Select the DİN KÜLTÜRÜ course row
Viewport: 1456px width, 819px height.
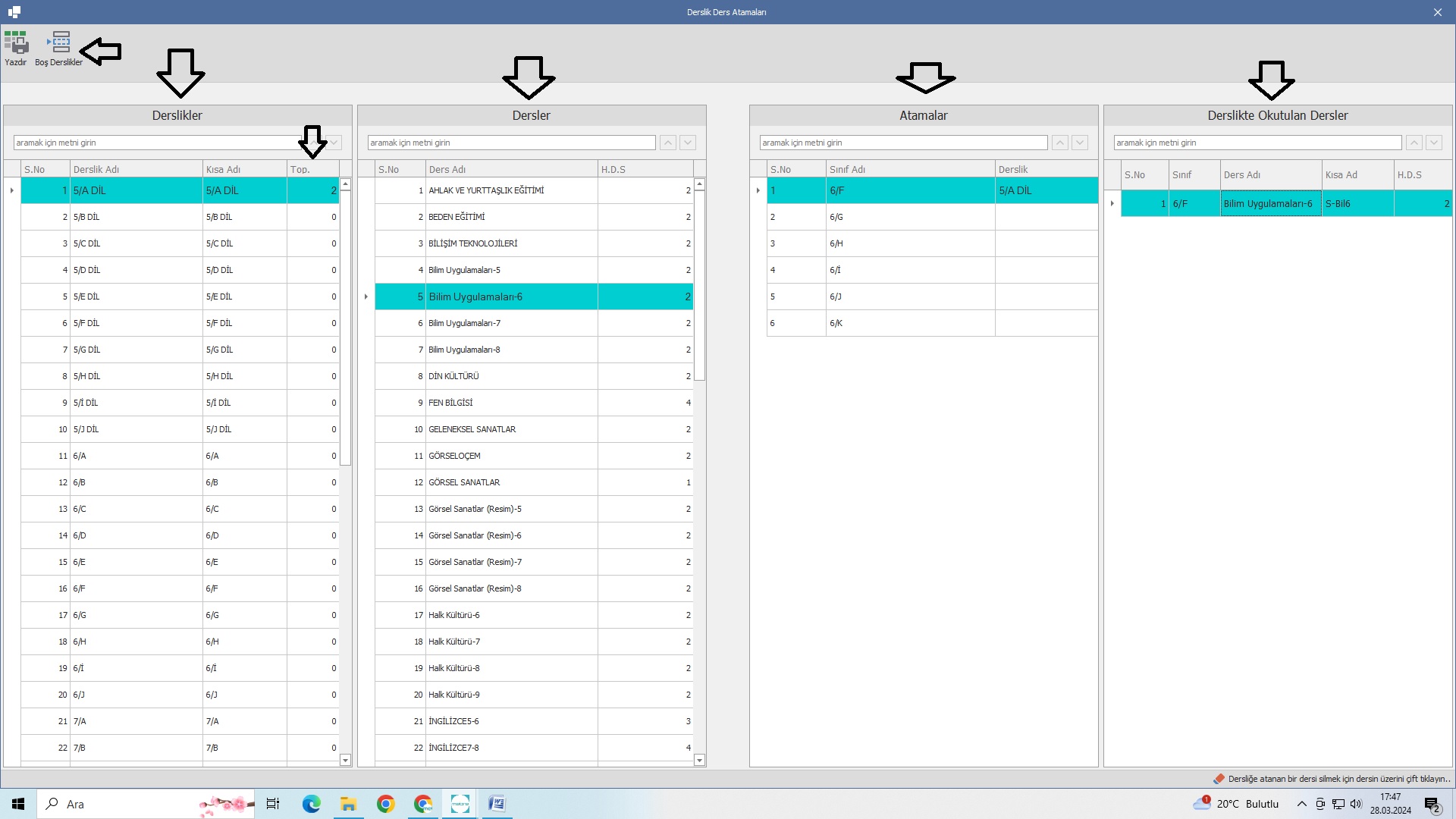[534, 376]
